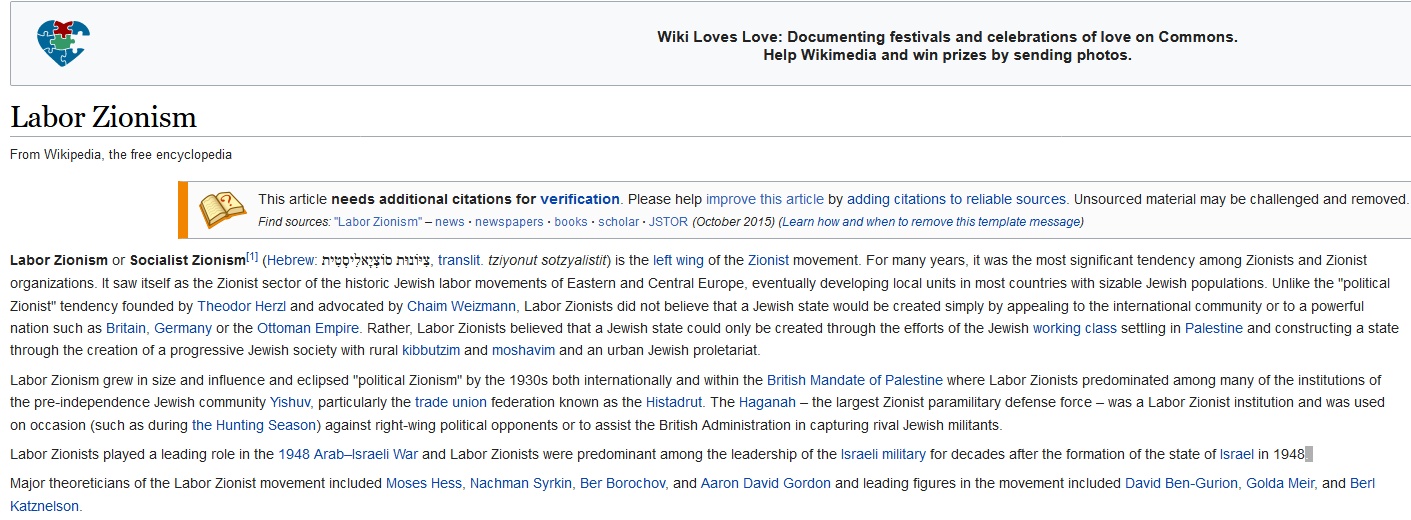Jump to footnote reference [1]
Screen dimensions: 1411x520
coord(252,257)
